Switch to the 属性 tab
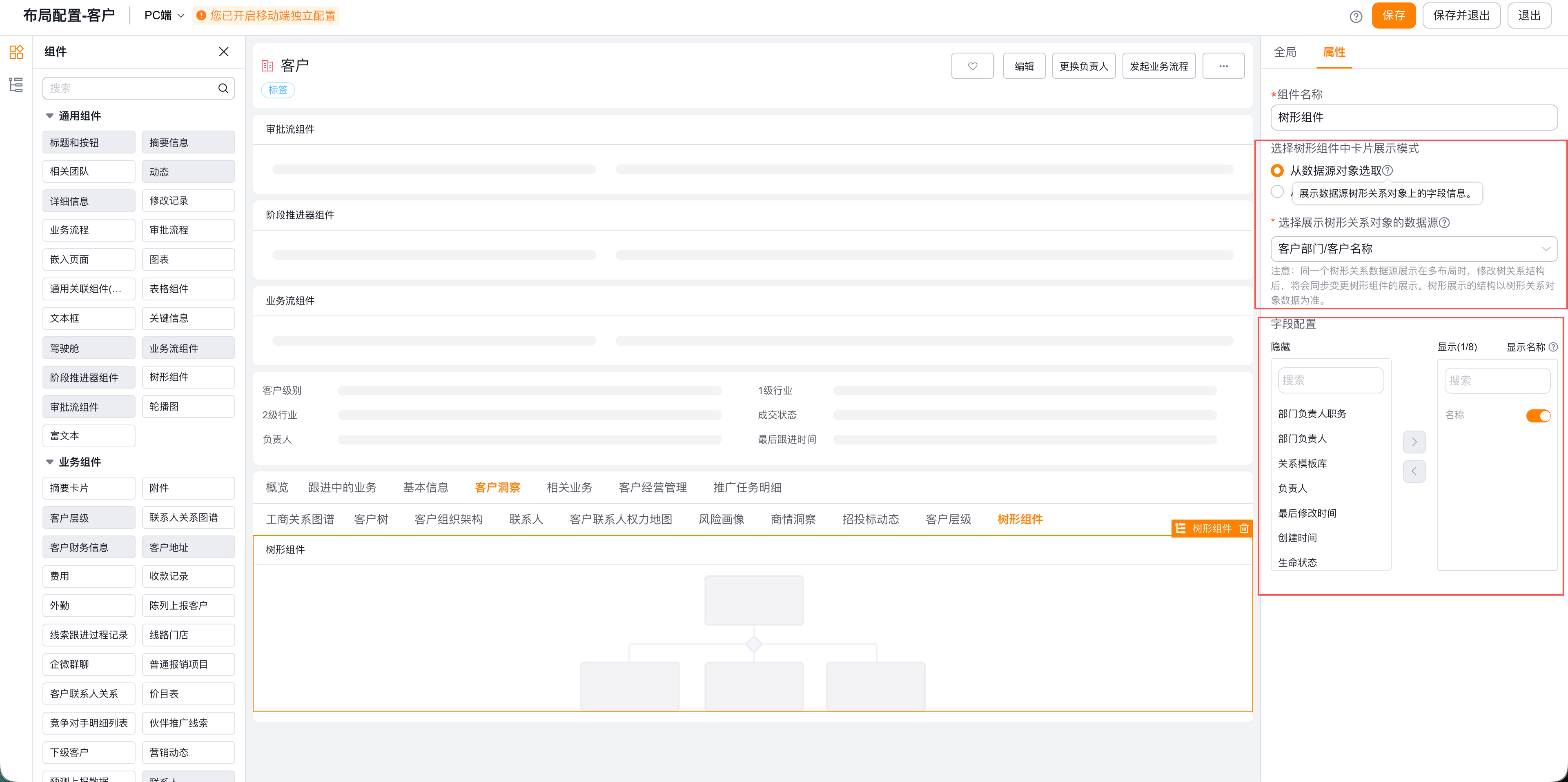This screenshot has height=782, width=1568. (1334, 52)
